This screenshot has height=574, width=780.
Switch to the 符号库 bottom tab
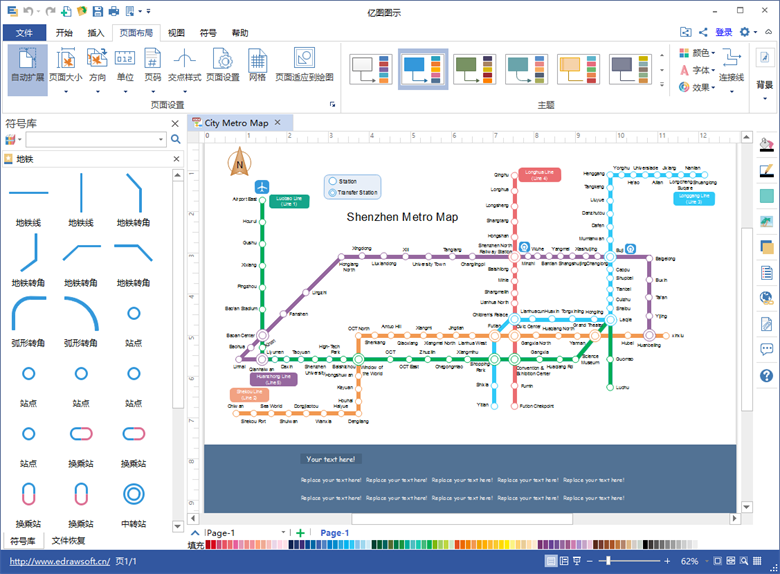tap(22, 541)
